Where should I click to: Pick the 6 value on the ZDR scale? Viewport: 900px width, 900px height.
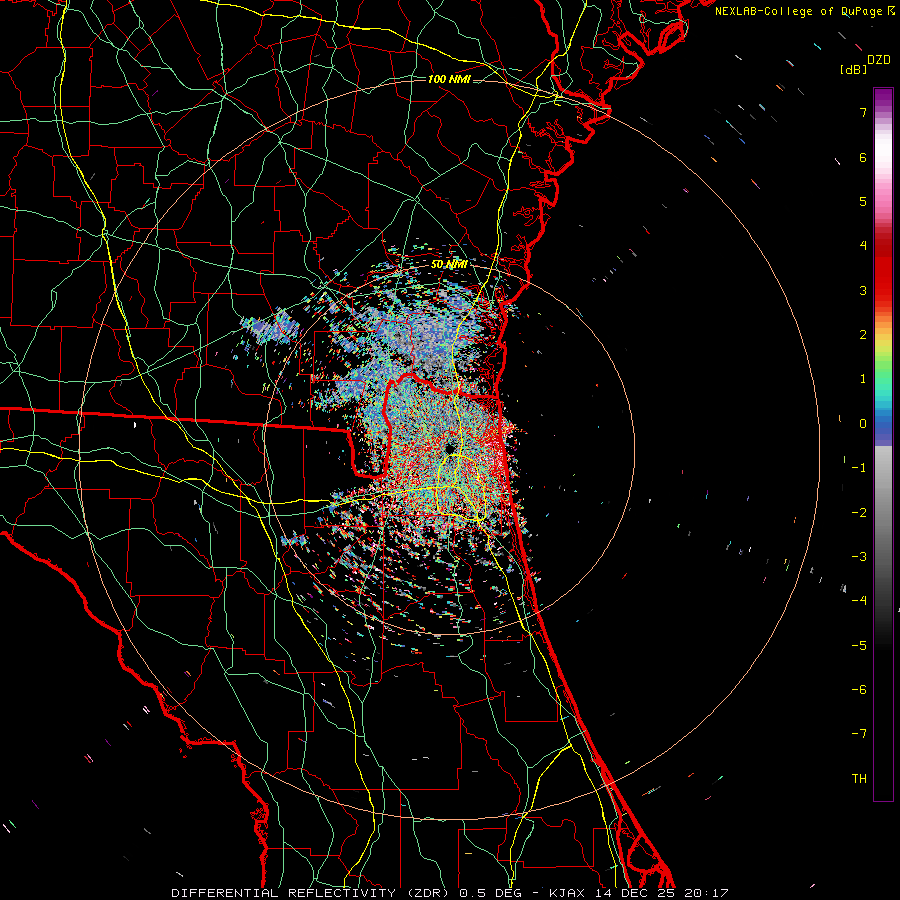pos(863,157)
